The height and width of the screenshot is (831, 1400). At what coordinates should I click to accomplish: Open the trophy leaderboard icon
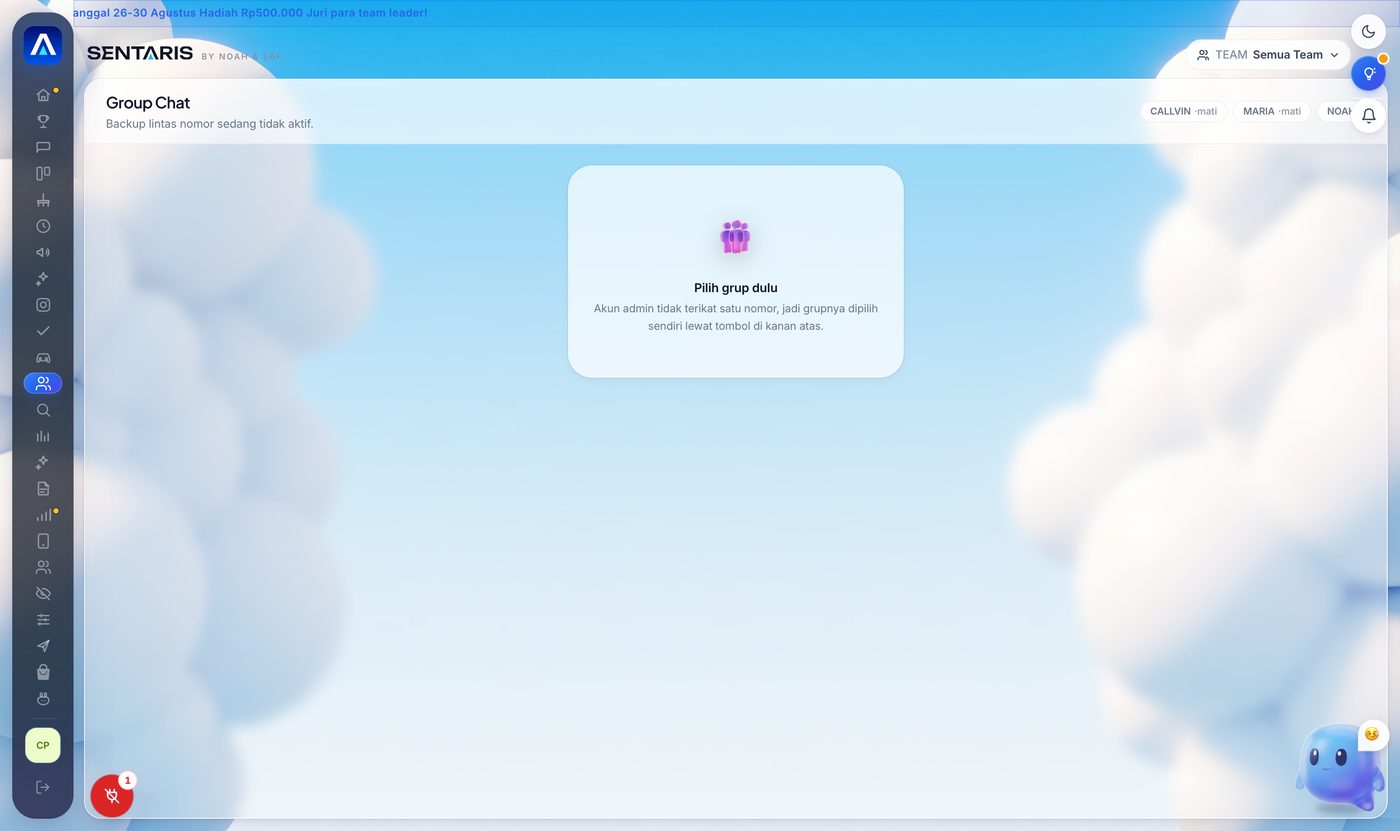[x=43, y=121]
